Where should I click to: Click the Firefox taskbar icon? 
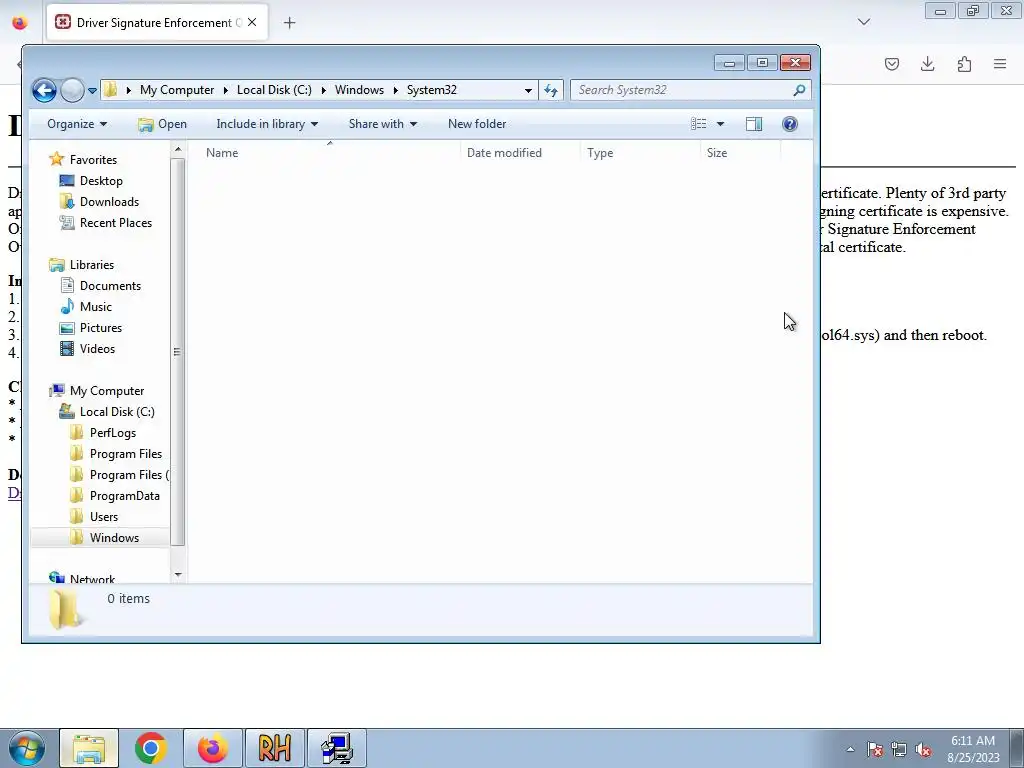coord(213,748)
